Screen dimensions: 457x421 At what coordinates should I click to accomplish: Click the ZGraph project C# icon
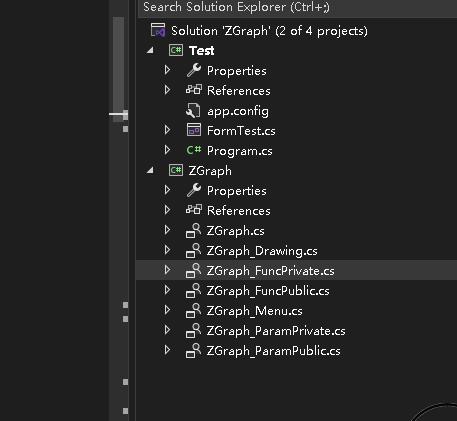(176, 170)
